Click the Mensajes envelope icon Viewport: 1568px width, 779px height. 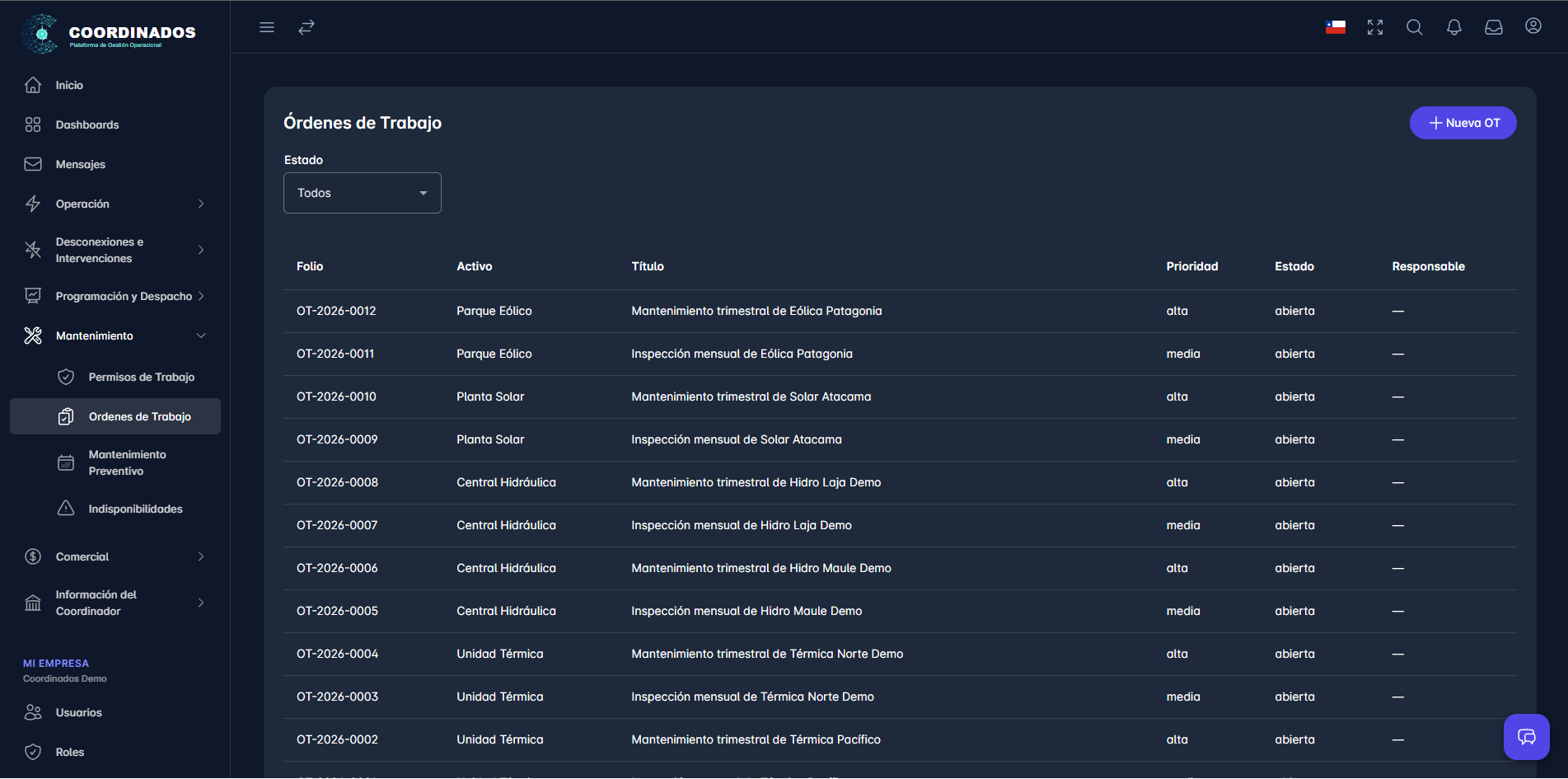33,164
